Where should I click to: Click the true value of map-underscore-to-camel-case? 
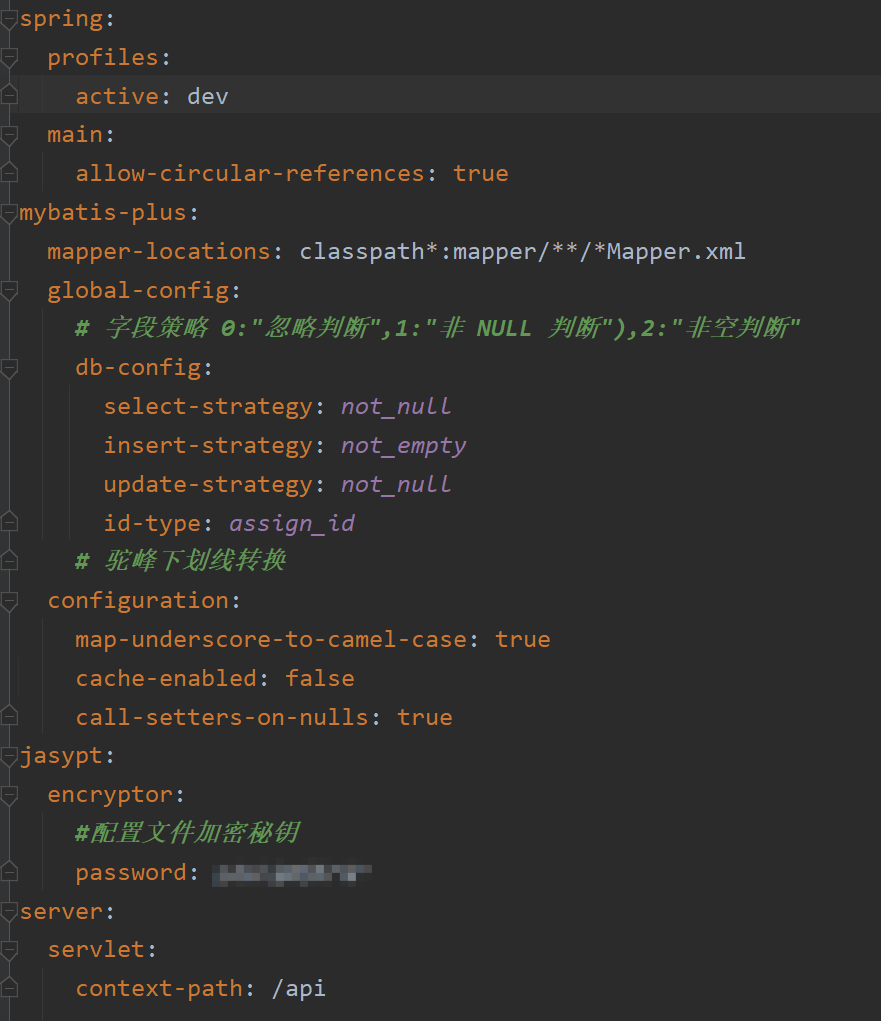point(522,639)
